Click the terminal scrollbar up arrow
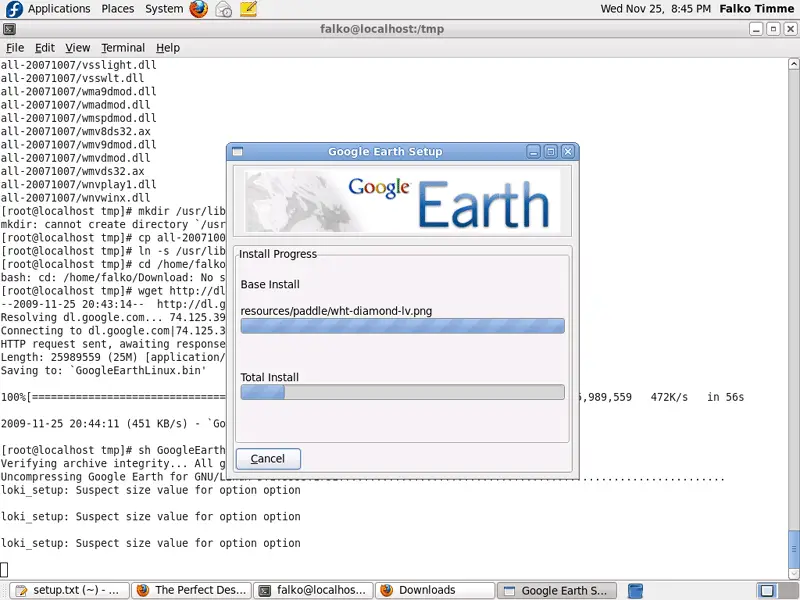Viewport: 800px width, 600px height. click(794, 64)
